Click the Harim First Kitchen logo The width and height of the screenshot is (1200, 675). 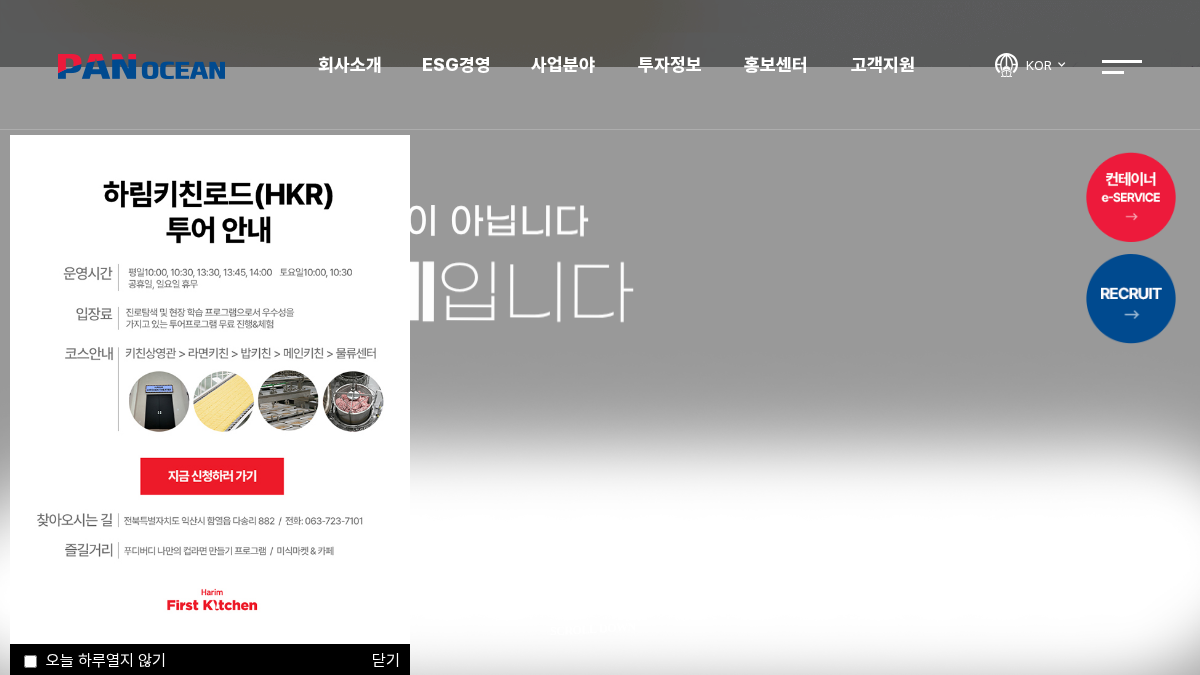coord(212,600)
